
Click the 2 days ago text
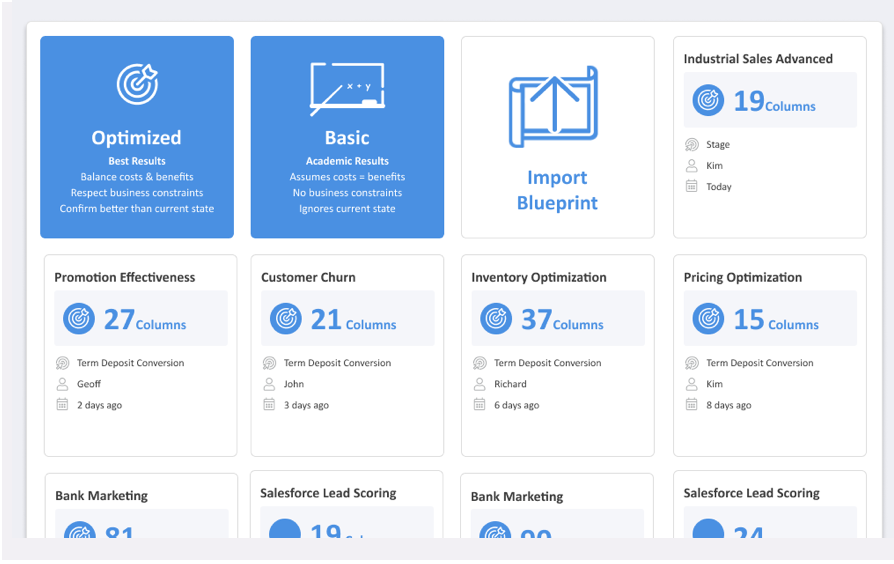[x=99, y=405]
